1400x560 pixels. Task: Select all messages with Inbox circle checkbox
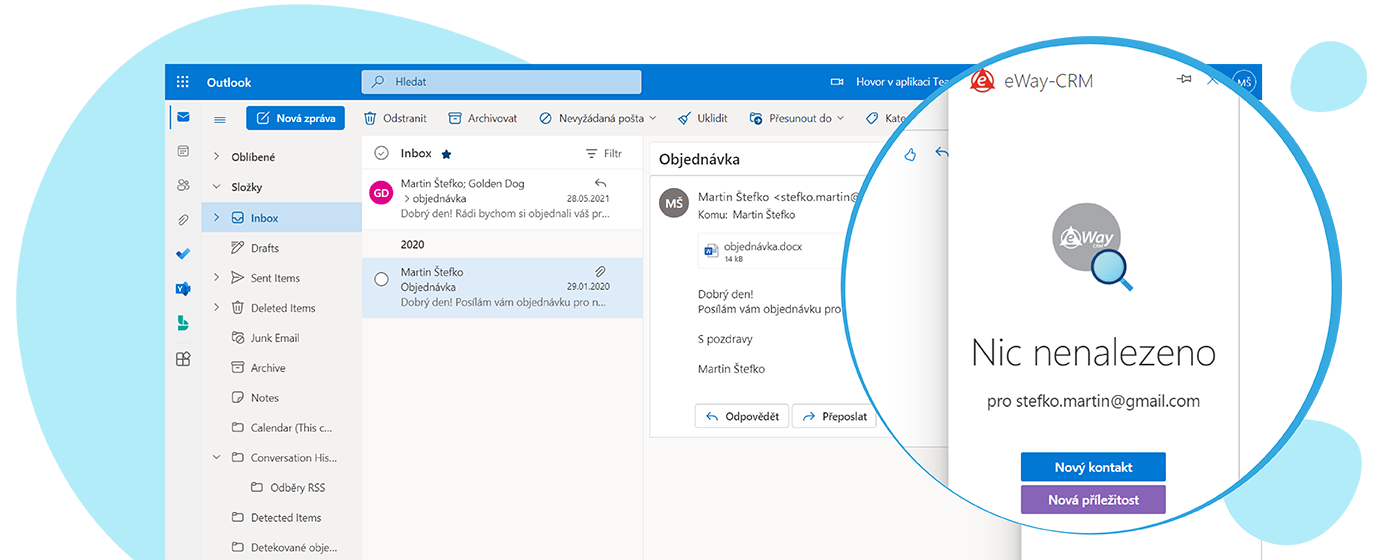tap(381, 153)
